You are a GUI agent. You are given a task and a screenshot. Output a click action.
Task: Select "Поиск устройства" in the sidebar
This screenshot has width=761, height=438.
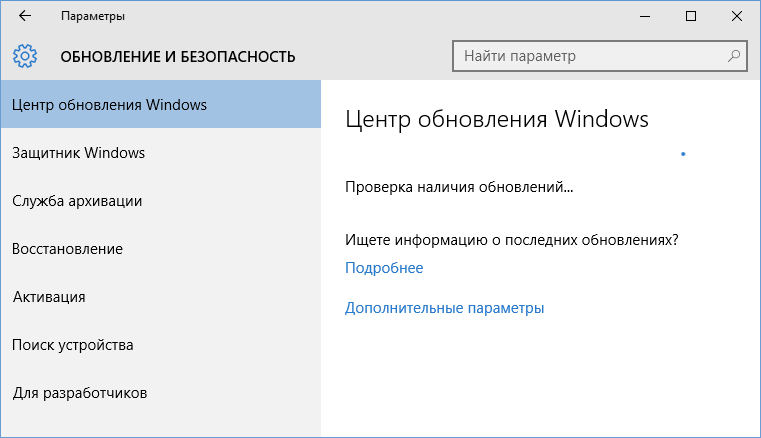pyautogui.click(x=161, y=345)
